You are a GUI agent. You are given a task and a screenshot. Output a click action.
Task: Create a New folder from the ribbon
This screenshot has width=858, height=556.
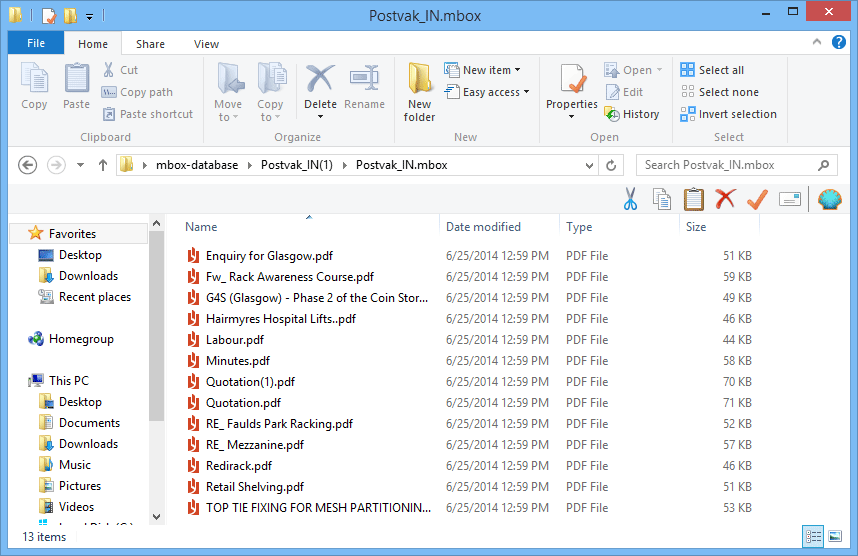click(x=419, y=92)
